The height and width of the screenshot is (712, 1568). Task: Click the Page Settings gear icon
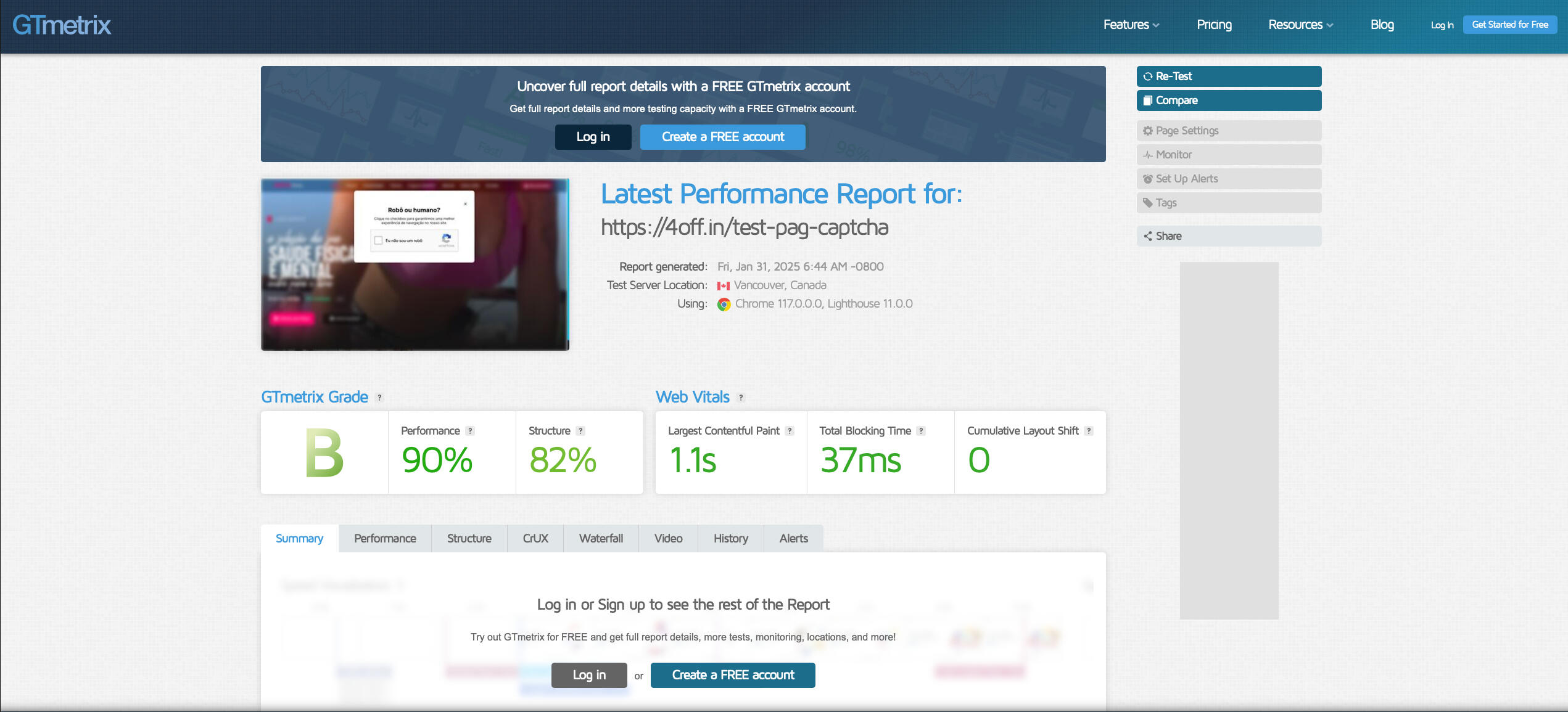(1147, 131)
